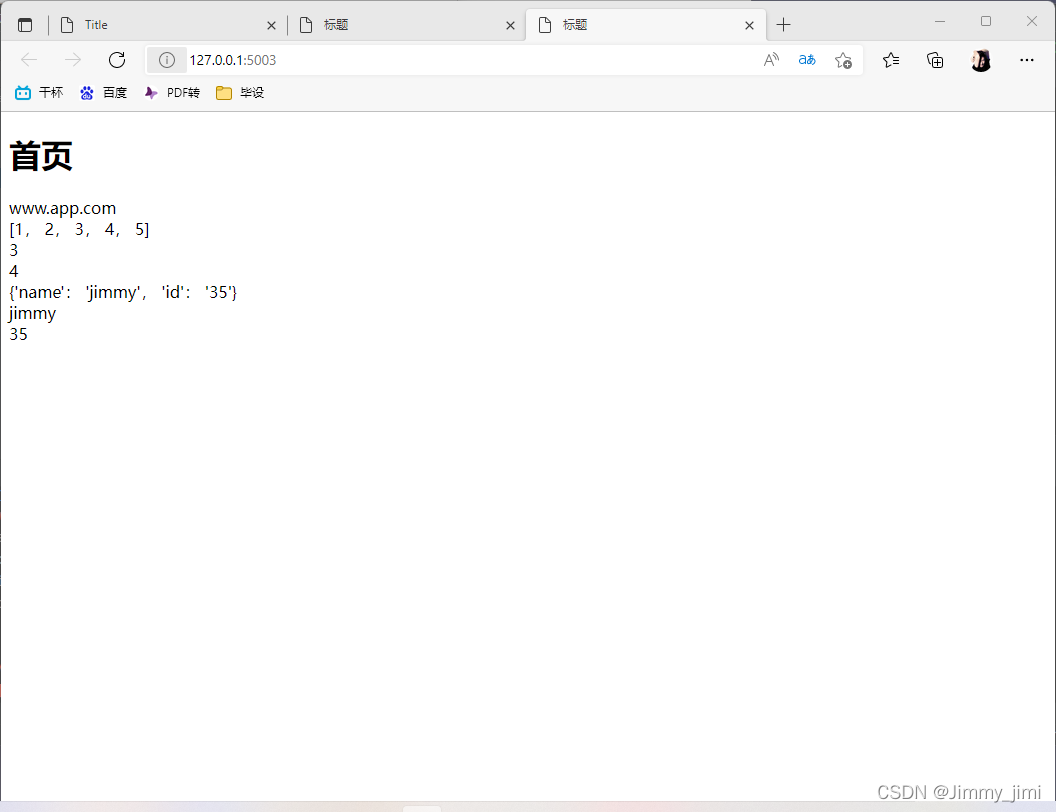Image resolution: width=1056 pixels, height=812 pixels.
Task: View site information icon
Action: click(167, 60)
